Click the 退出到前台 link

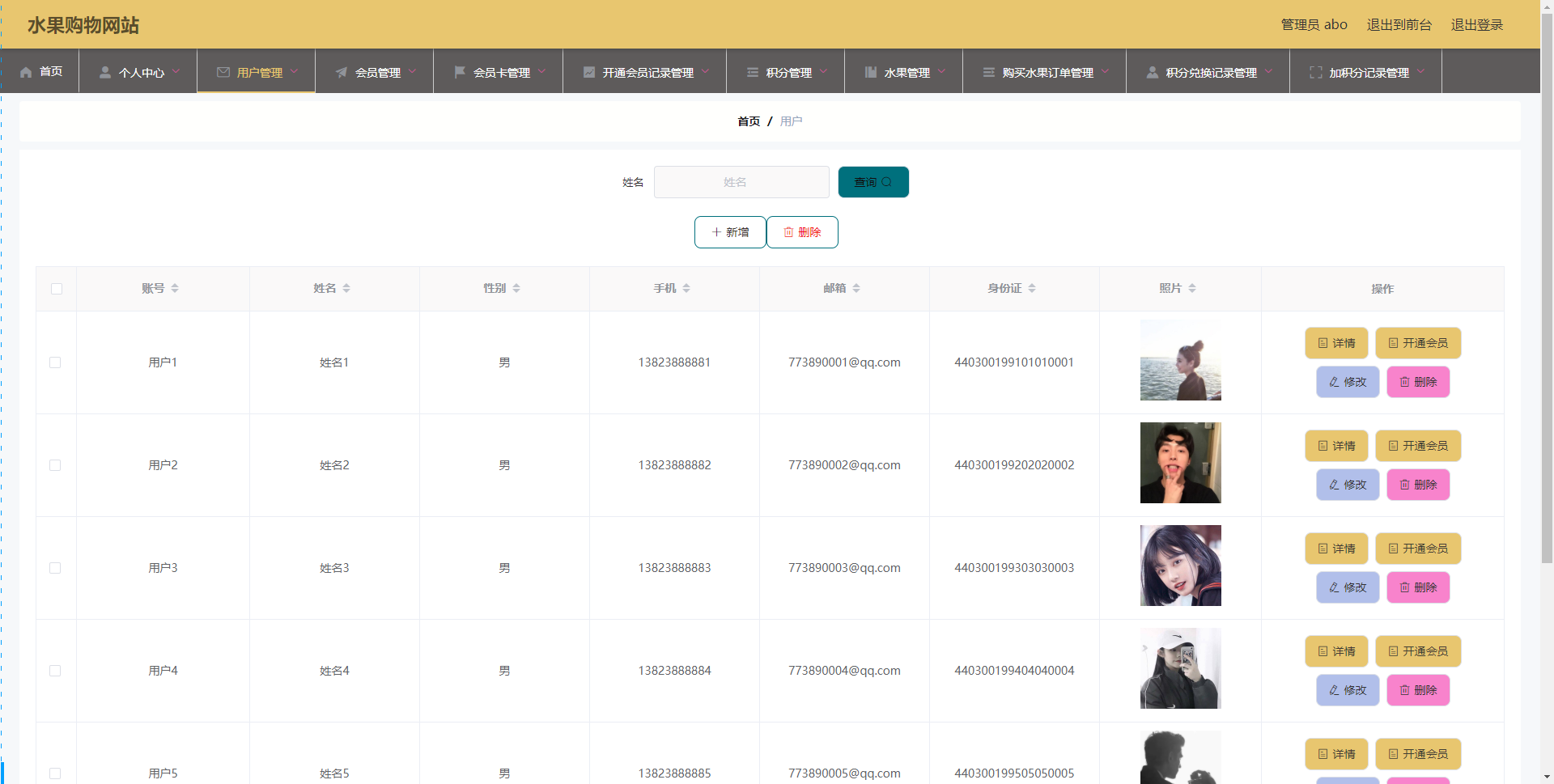(x=1399, y=25)
